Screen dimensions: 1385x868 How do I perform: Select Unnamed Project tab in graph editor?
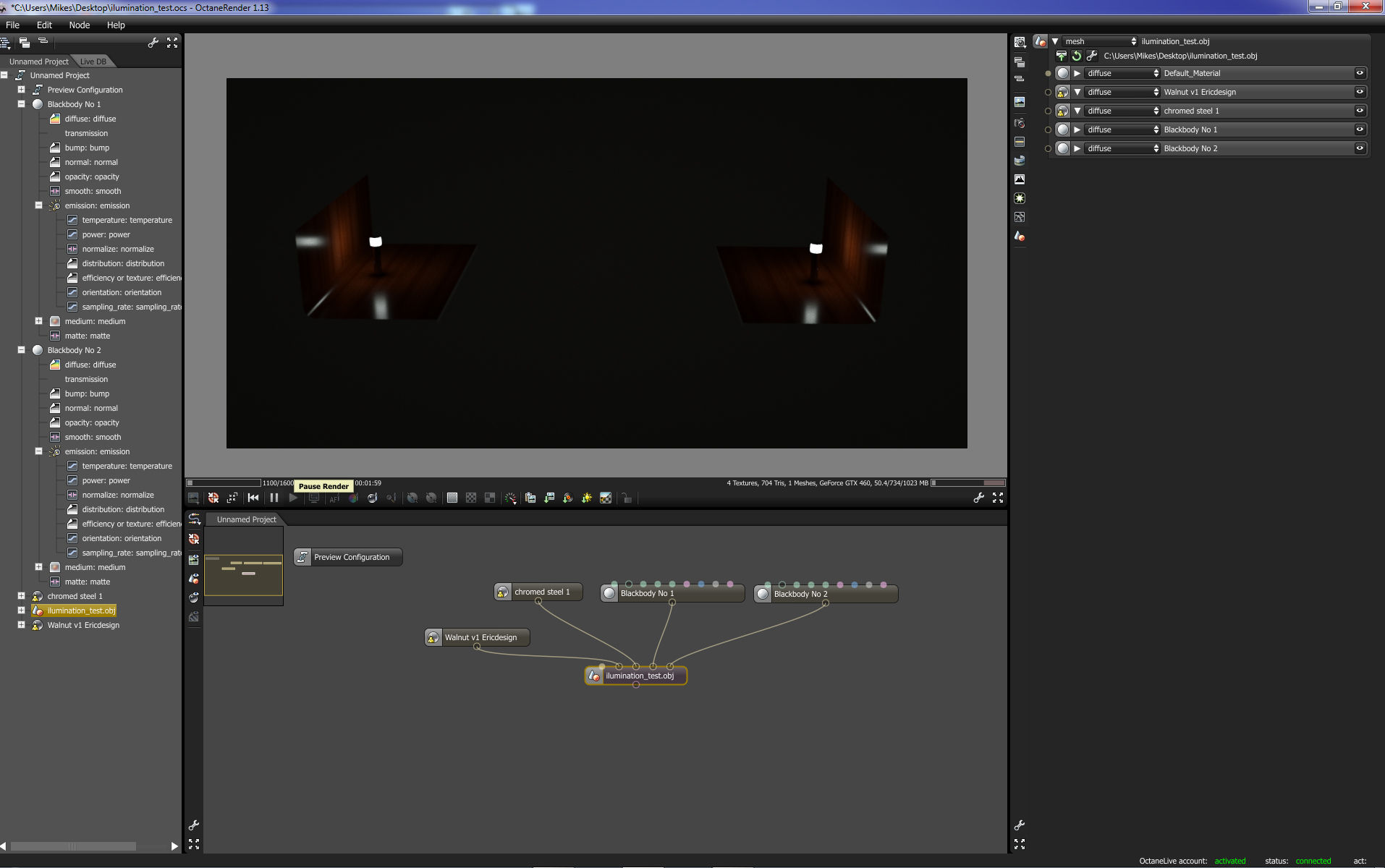pos(246,519)
